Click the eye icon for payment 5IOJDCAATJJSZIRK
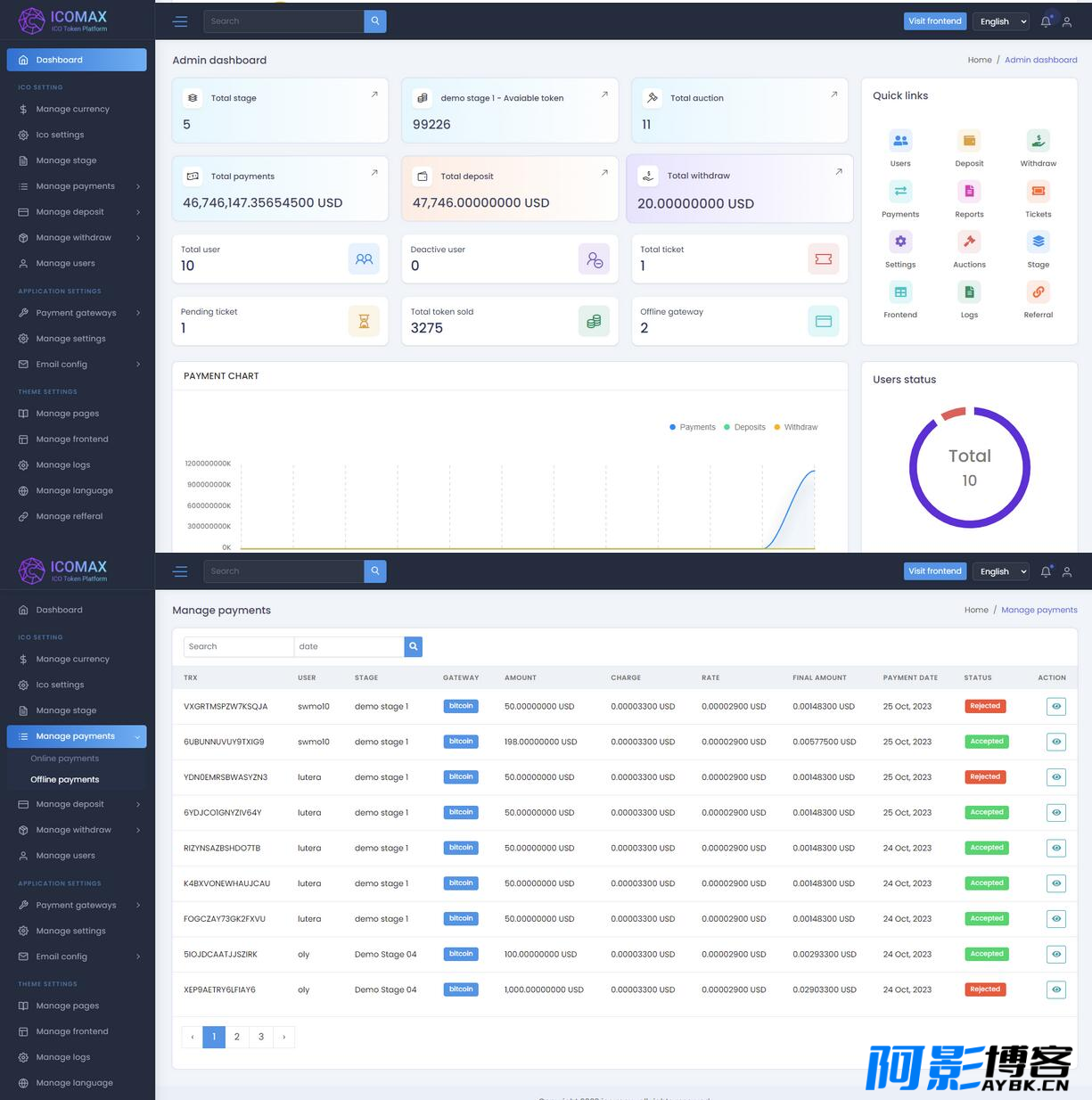Image resolution: width=1092 pixels, height=1100 pixels. coord(1056,954)
